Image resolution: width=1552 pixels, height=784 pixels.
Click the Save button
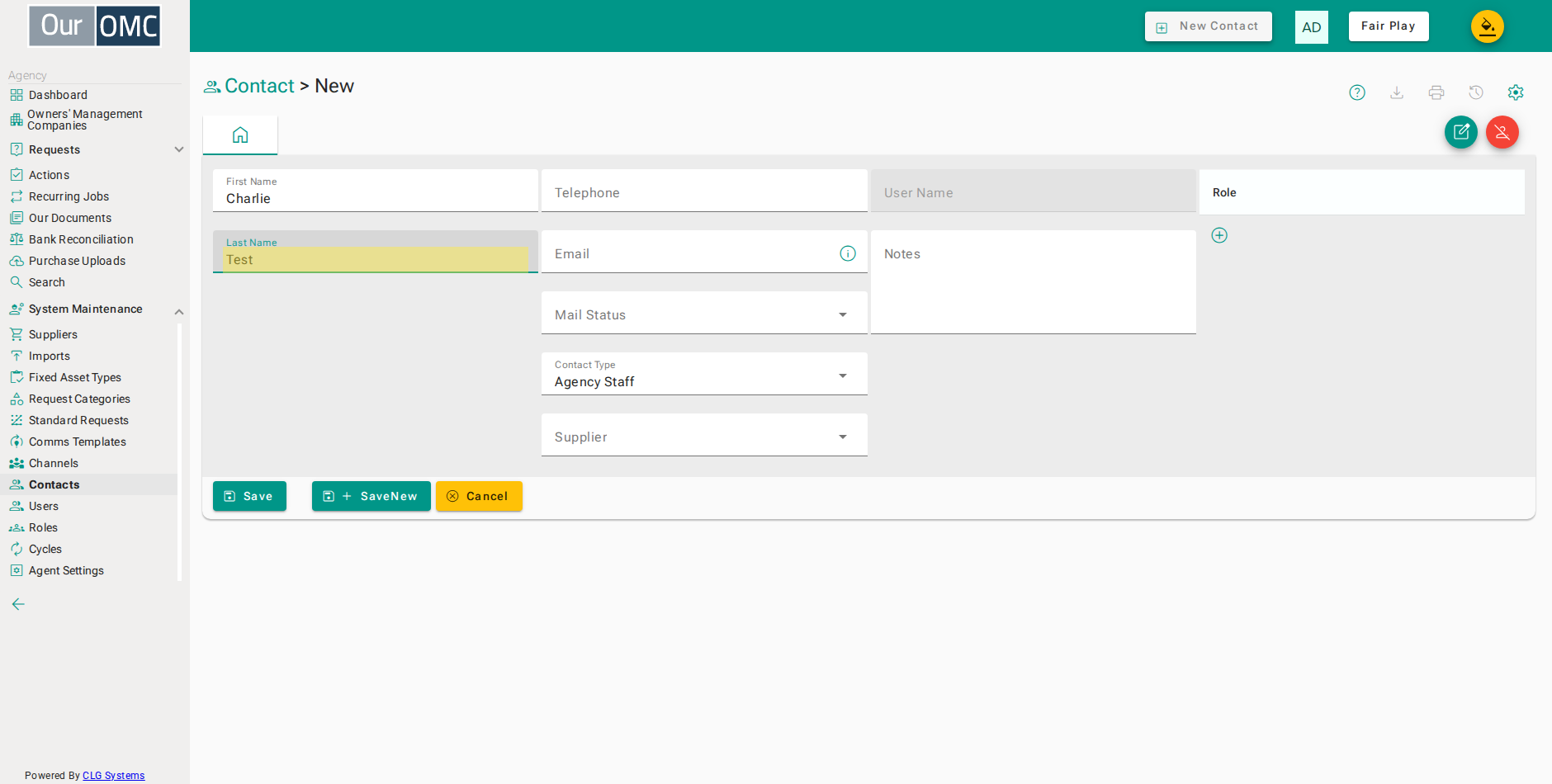tap(249, 496)
